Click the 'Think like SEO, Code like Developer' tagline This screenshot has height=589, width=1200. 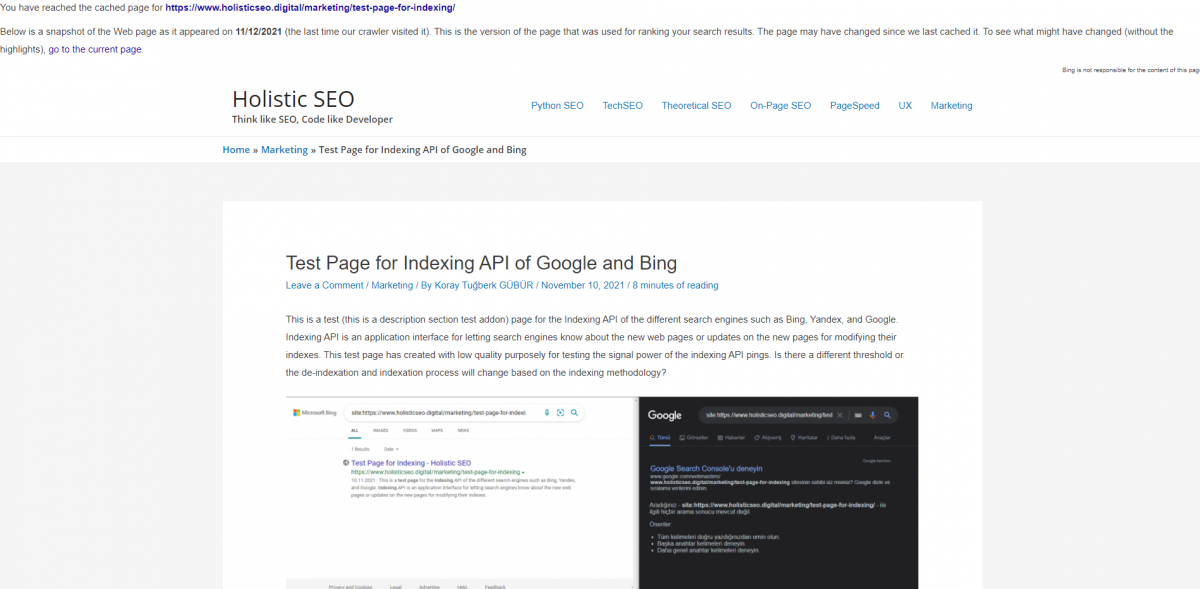point(312,119)
